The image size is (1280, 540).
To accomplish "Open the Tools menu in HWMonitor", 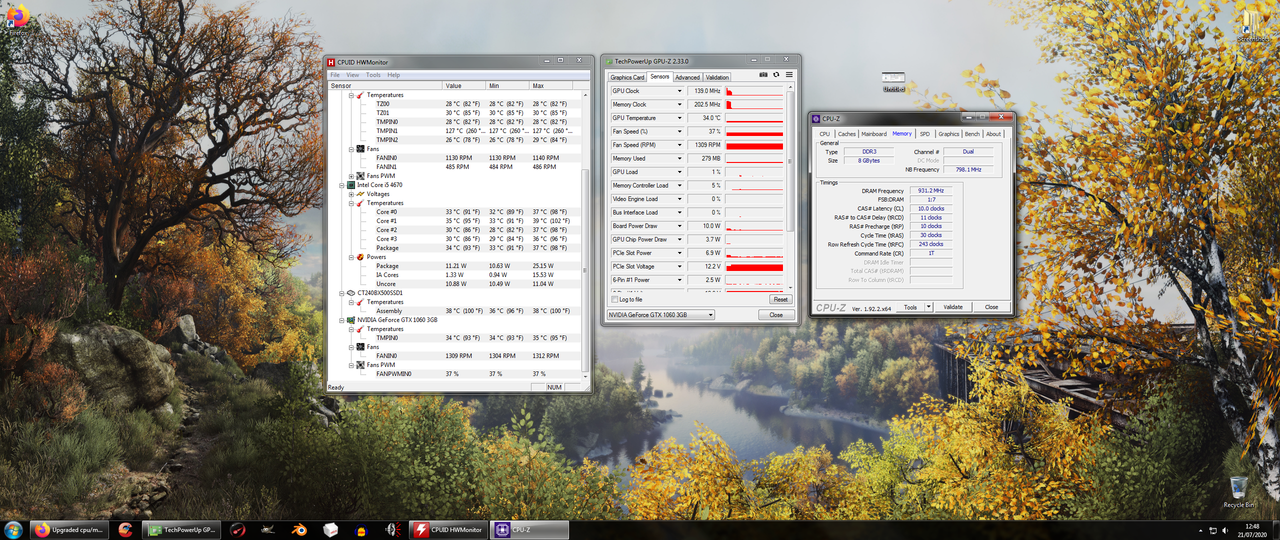I will [373, 75].
